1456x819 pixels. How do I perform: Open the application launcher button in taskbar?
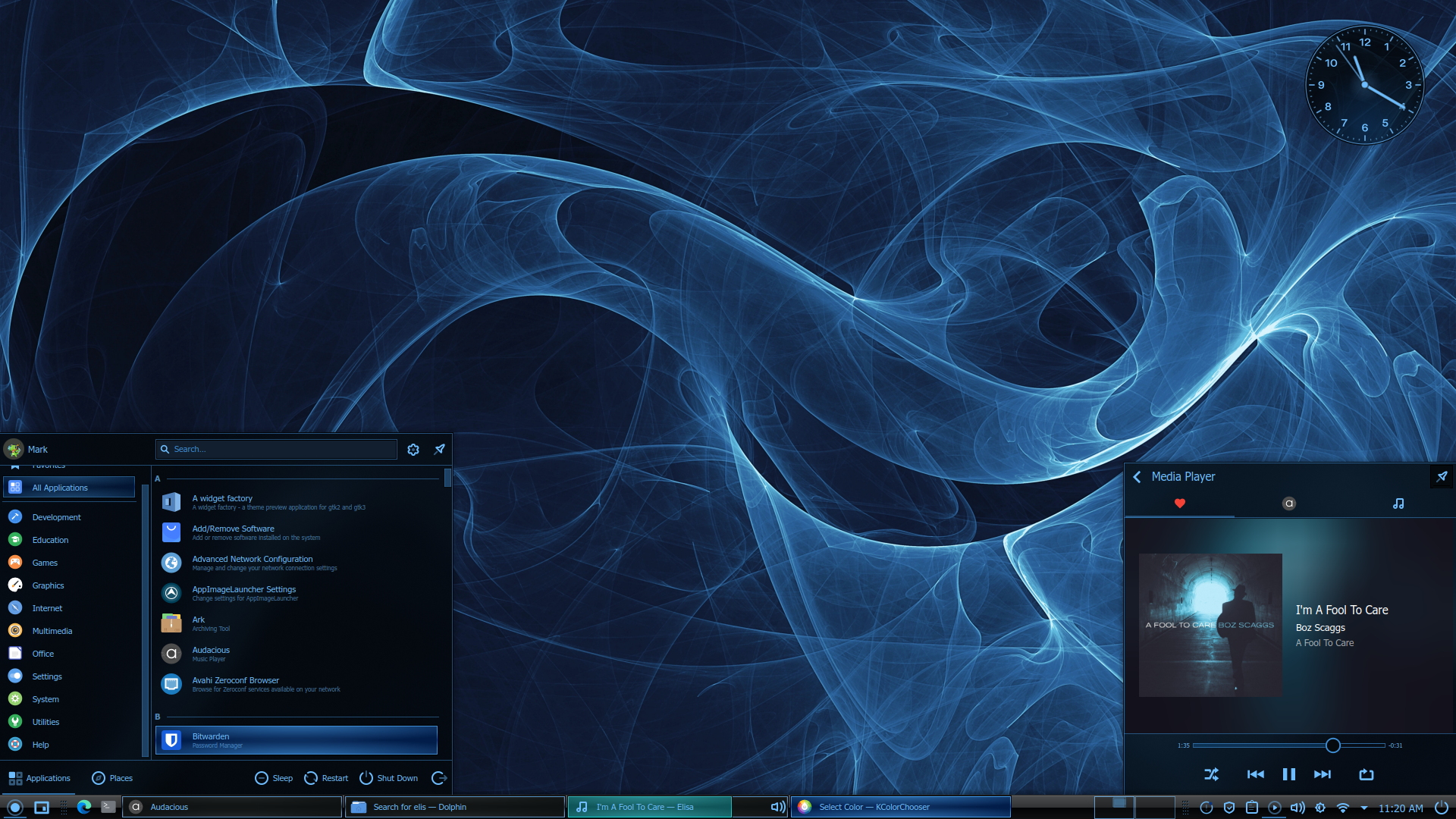[14, 807]
